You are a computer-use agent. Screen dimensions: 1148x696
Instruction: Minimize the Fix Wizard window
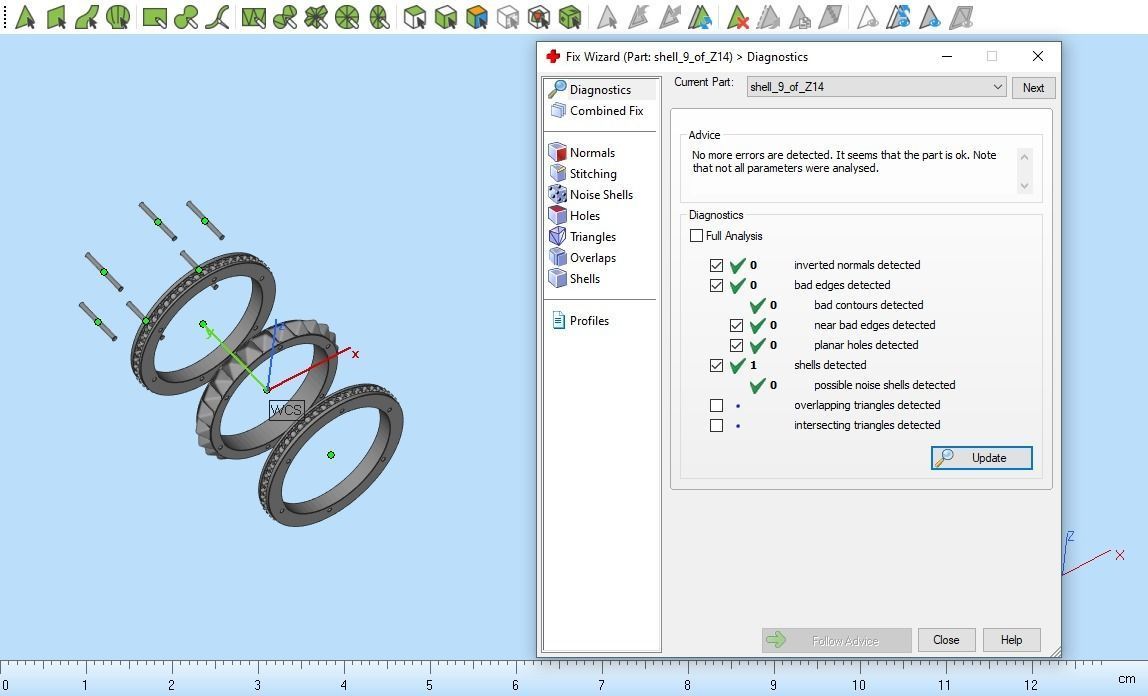(947, 56)
